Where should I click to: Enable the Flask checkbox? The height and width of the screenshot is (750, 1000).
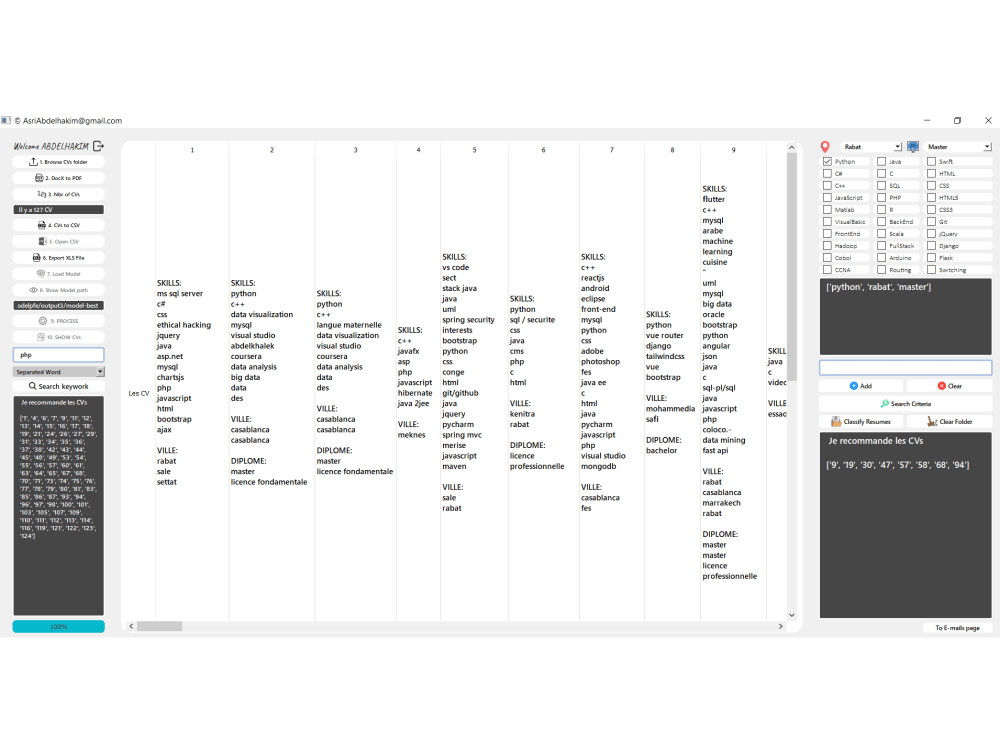[931, 258]
